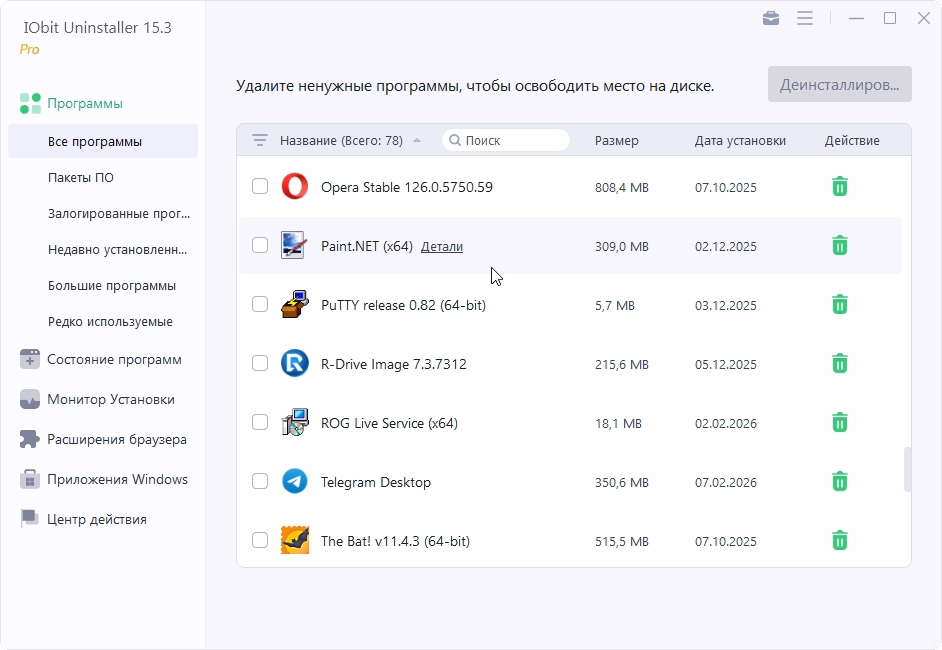Screen dimensions: 942x650
Task: Click the trash icon for The Bat!
Action: coord(840,541)
